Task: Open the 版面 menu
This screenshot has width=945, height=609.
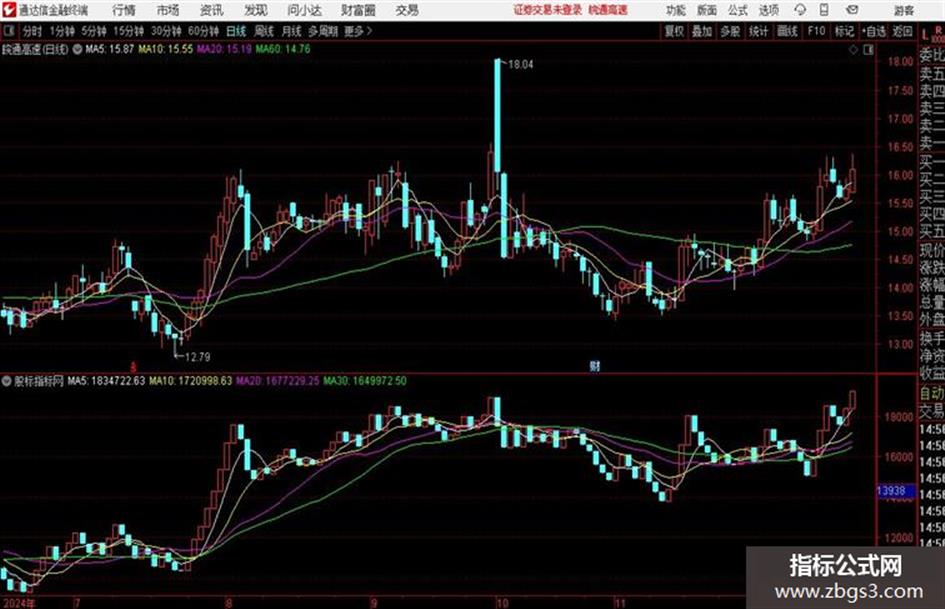Action: click(x=706, y=10)
